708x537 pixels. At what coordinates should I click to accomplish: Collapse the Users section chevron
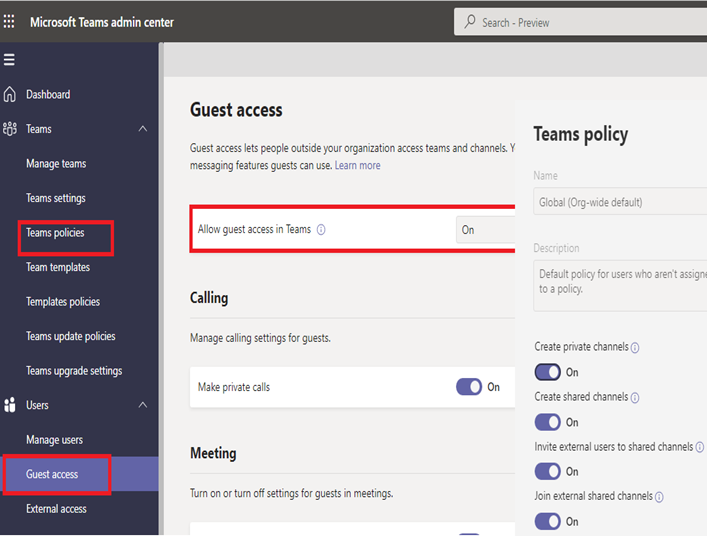pos(143,405)
